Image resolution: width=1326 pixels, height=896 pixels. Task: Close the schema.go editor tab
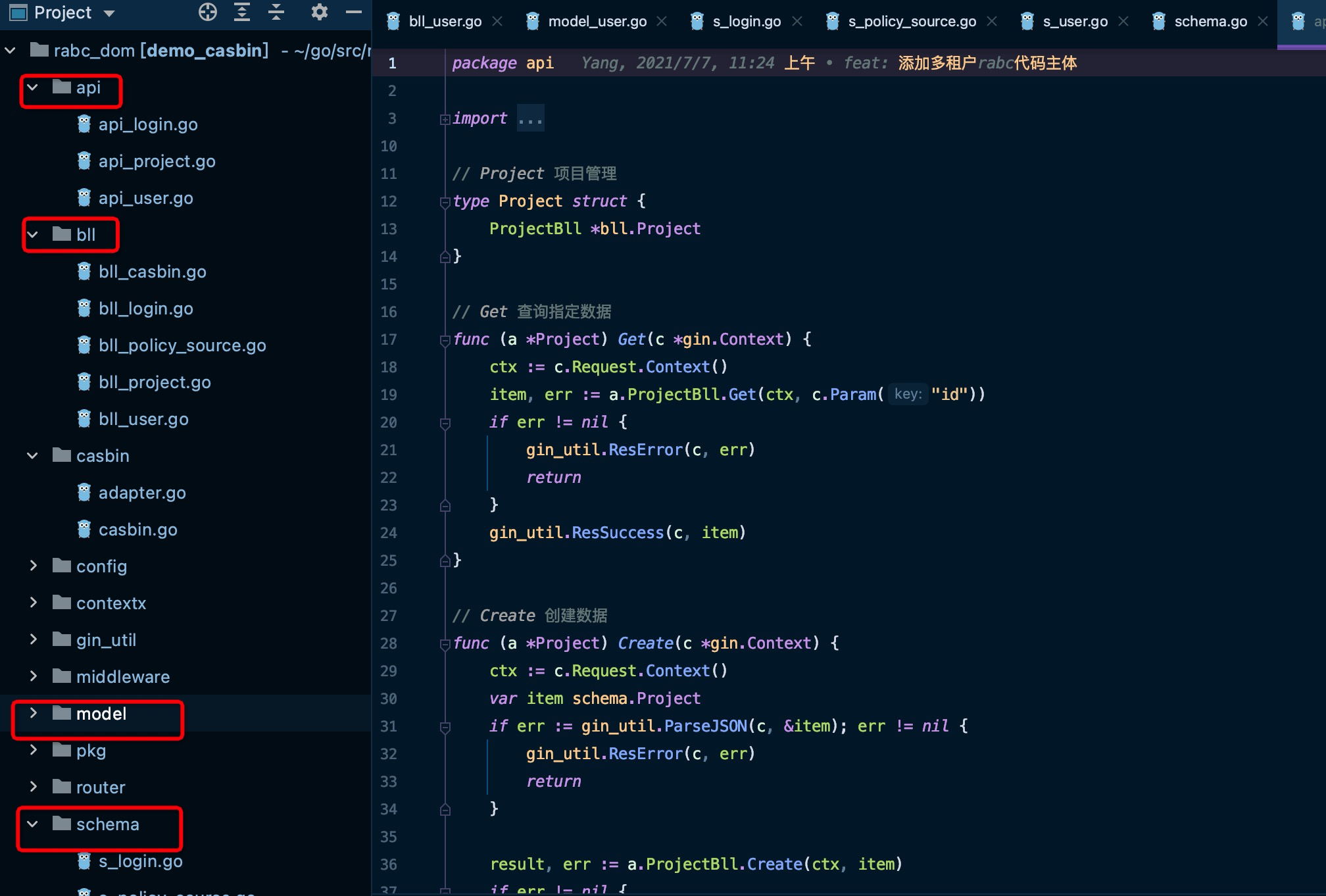click(1262, 22)
